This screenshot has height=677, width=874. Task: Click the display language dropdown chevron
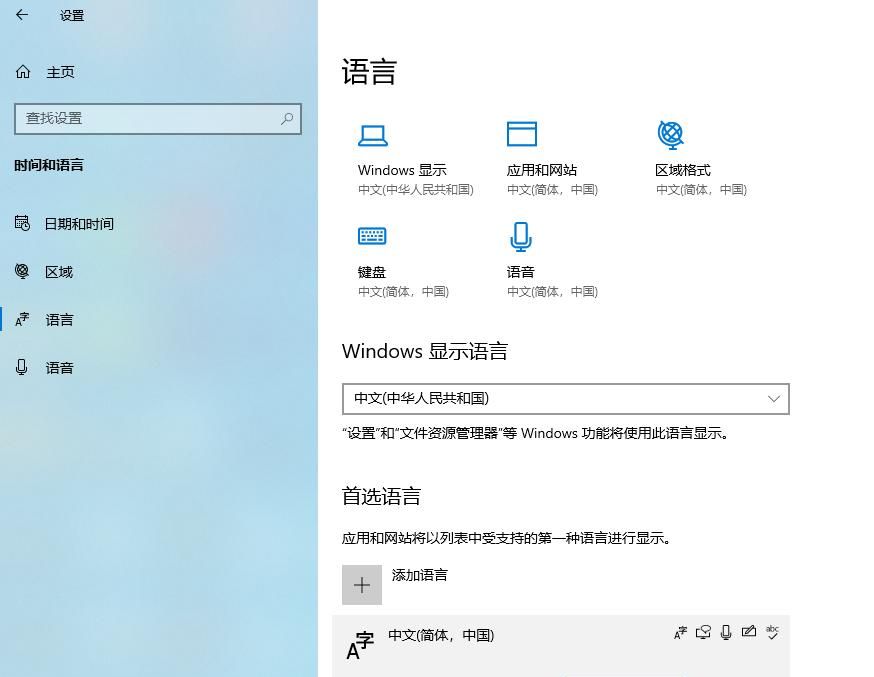(x=774, y=399)
